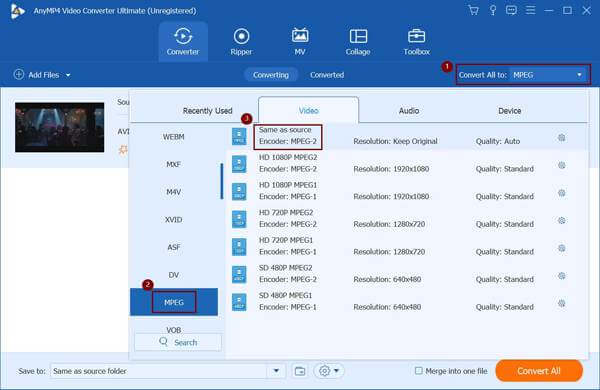Screen dimensions: 600x390
Task: Click the HD 1080P MPEG1 format file icon
Action: coord(239,191)
